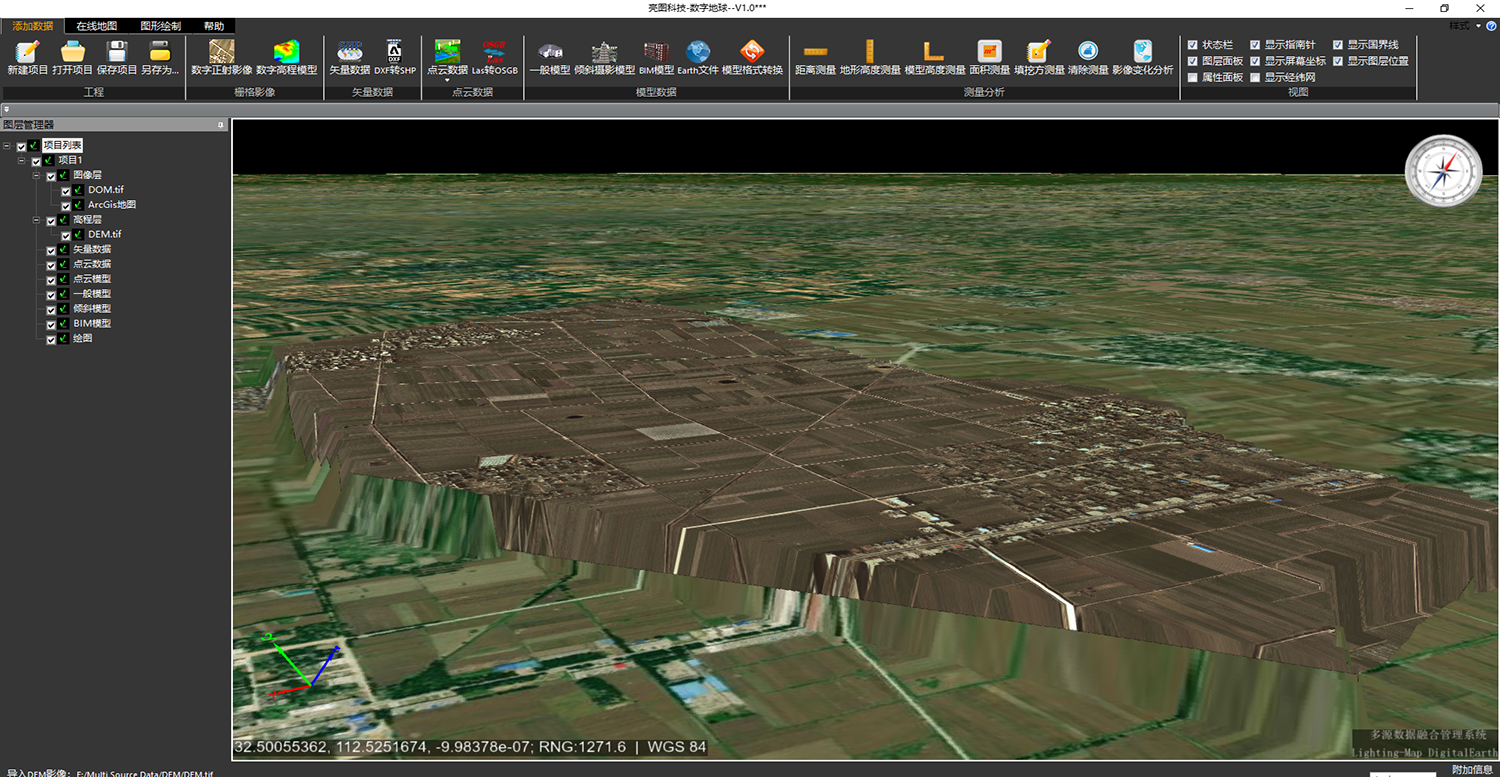Collapse the 图像层 tree node
The width and height of the screenshot is (1500, 777).
[36, 175]
